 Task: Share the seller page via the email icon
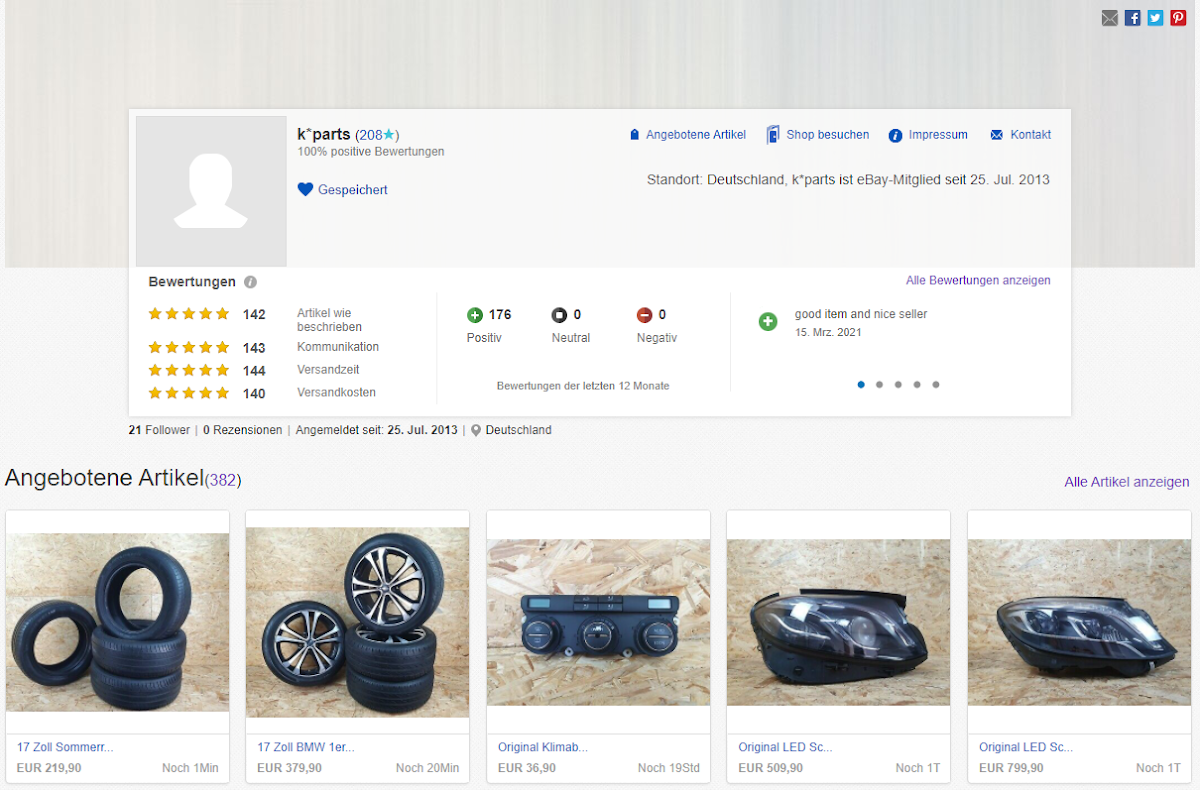[1109, 18]
